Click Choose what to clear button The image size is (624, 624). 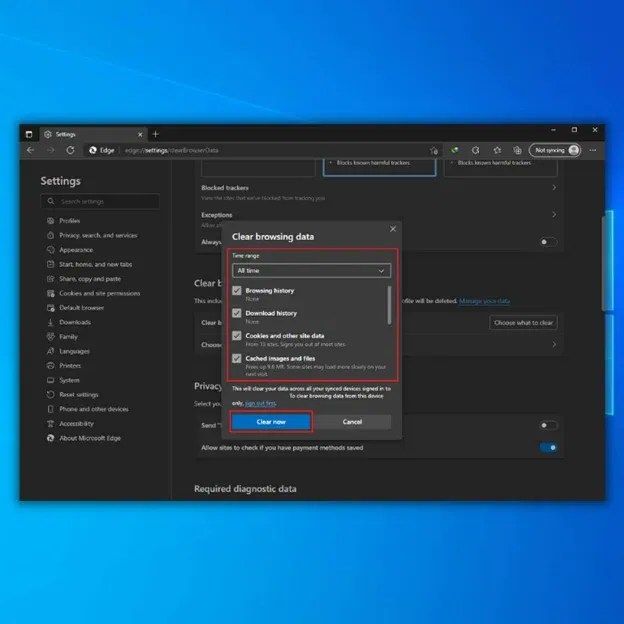pos(523,323)
